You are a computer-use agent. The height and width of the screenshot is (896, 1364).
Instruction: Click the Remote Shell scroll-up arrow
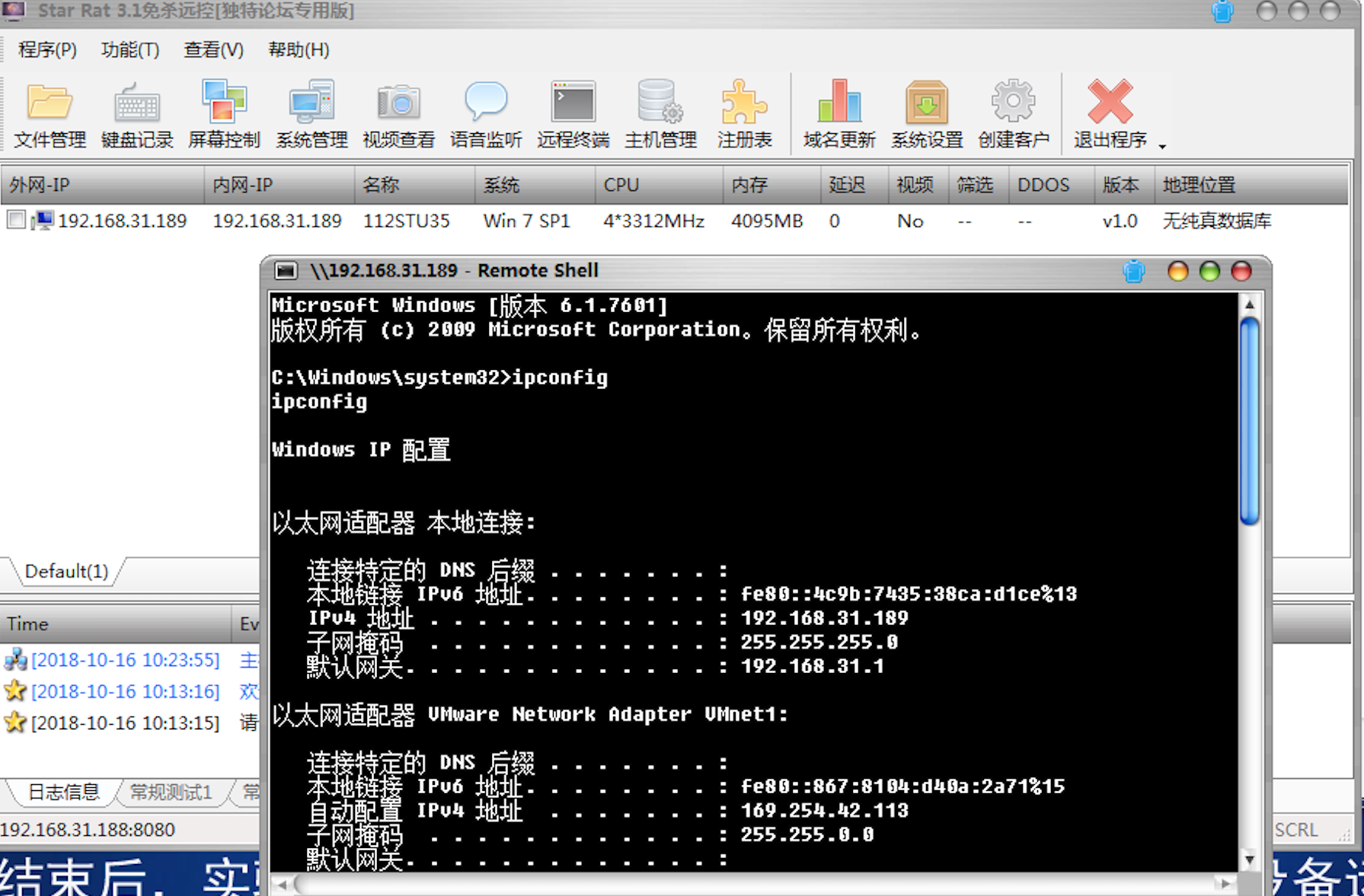(x=1249, y=305)
